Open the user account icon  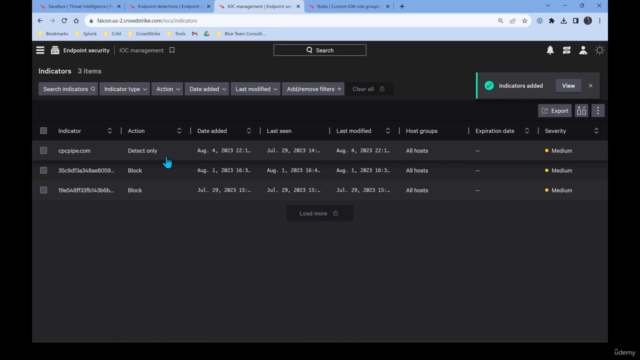click(583, 50)
